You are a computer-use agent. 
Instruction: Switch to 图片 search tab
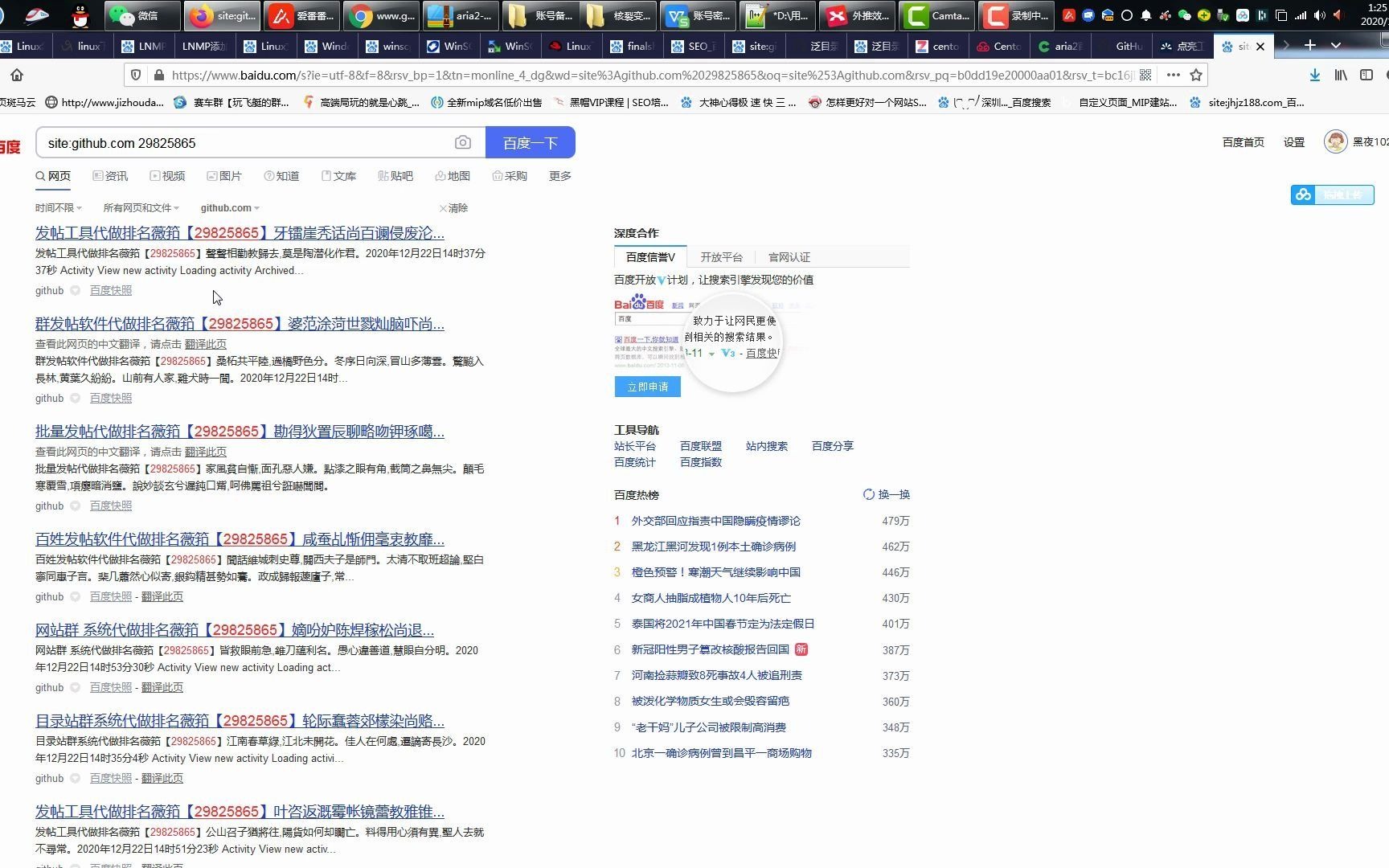(x=224, y=176)
